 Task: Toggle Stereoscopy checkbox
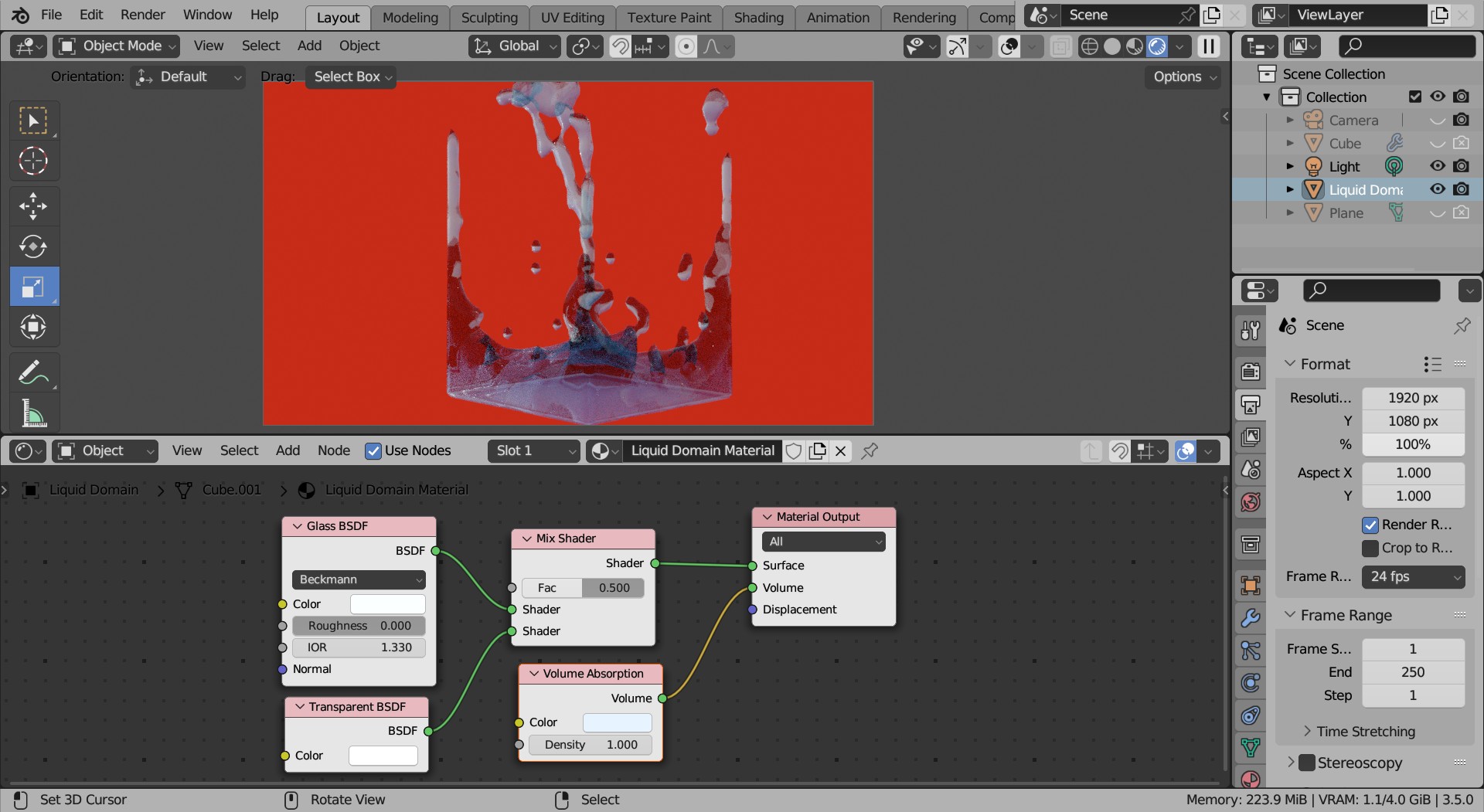click(1307, 763)
